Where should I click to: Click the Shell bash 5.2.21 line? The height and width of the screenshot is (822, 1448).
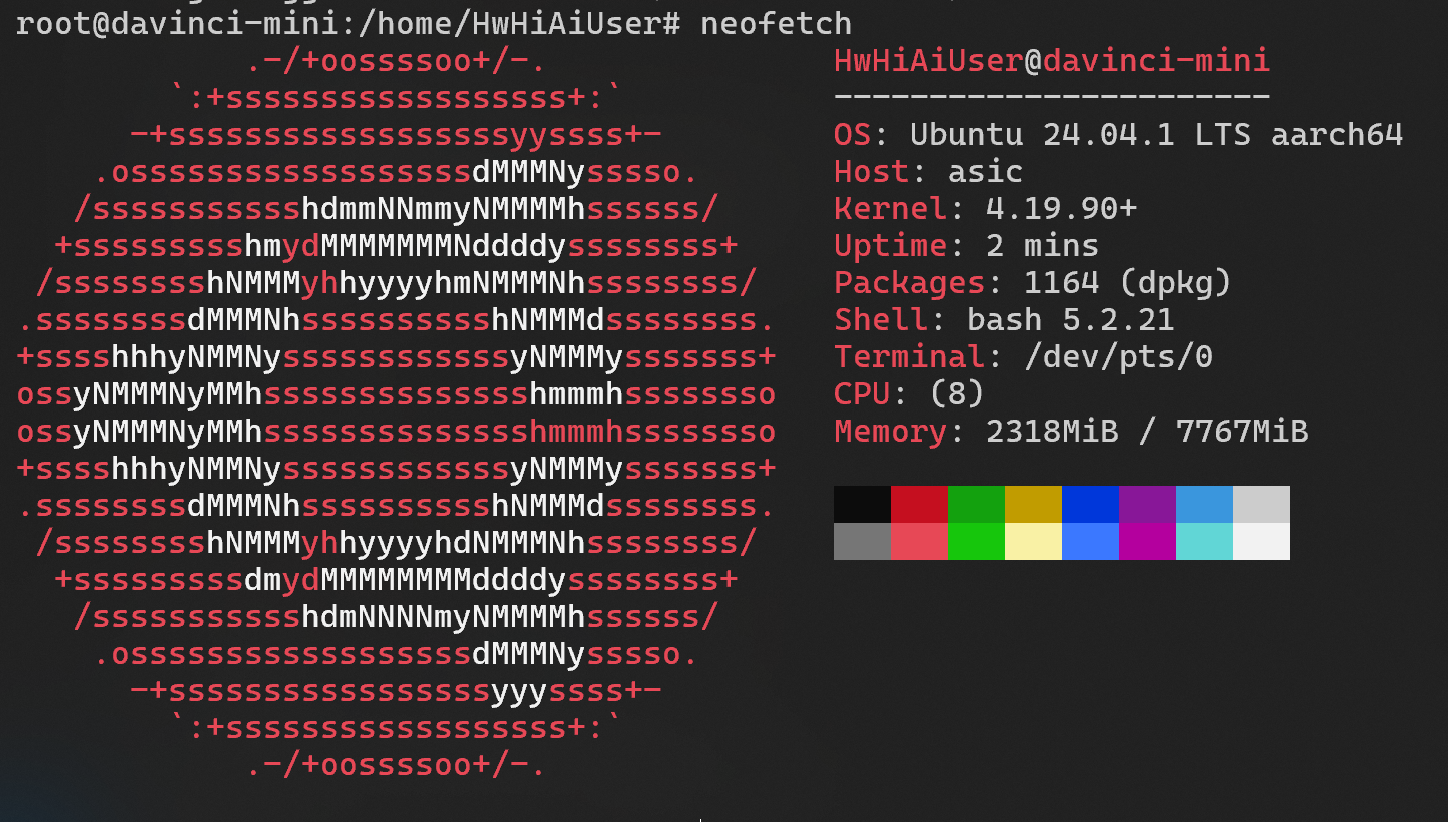(x=1004, y=319)
